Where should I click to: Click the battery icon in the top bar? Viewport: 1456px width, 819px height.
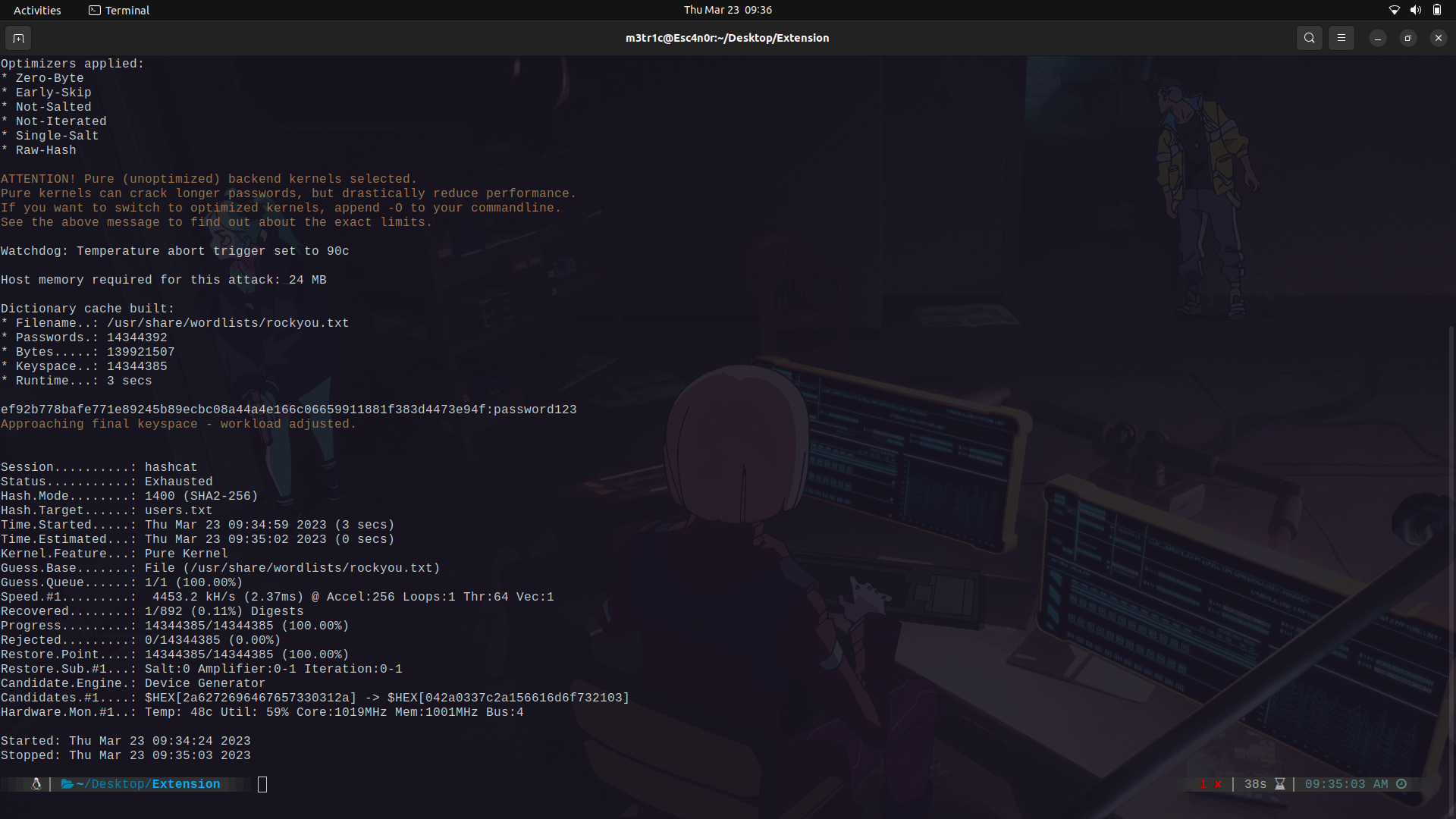(x=1437, y=10)
